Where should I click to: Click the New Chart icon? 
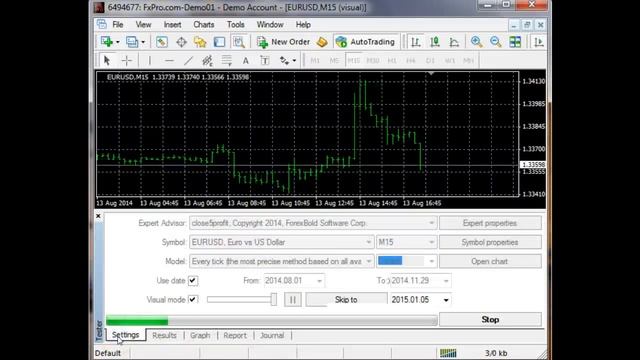pyautogui.click(x=107, y=42)
